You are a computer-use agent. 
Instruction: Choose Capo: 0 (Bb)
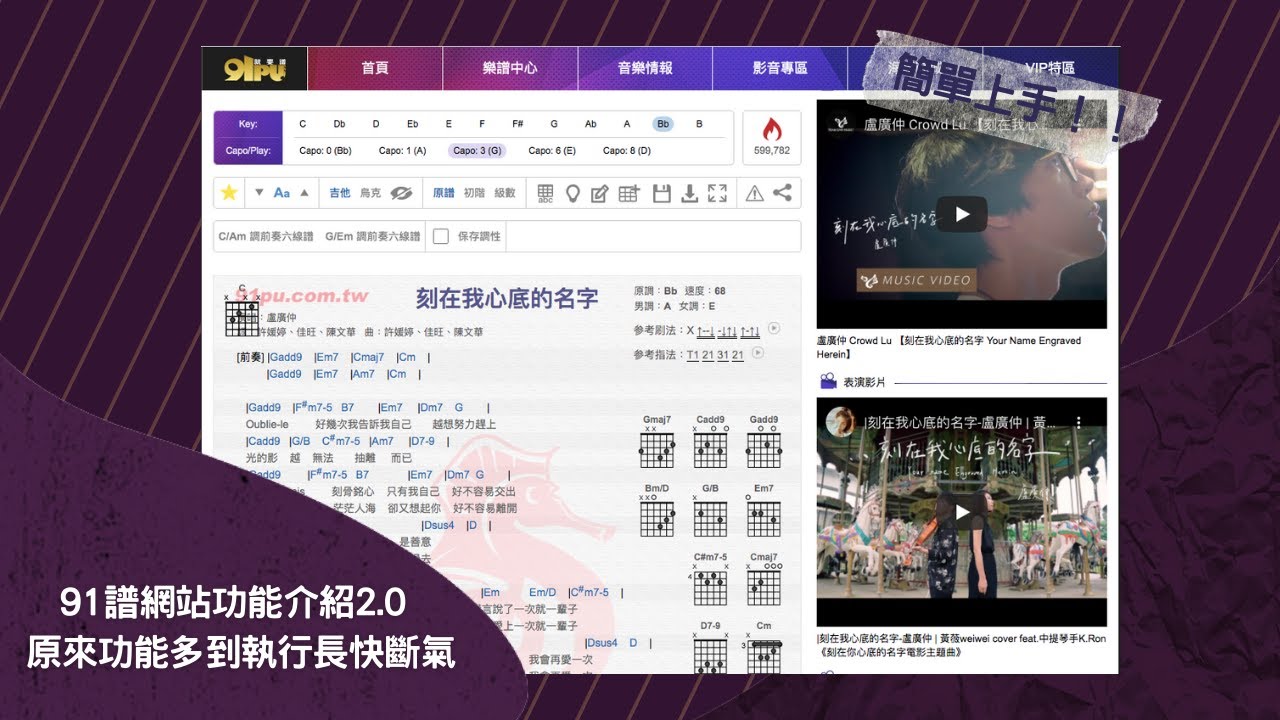(325, 151)
